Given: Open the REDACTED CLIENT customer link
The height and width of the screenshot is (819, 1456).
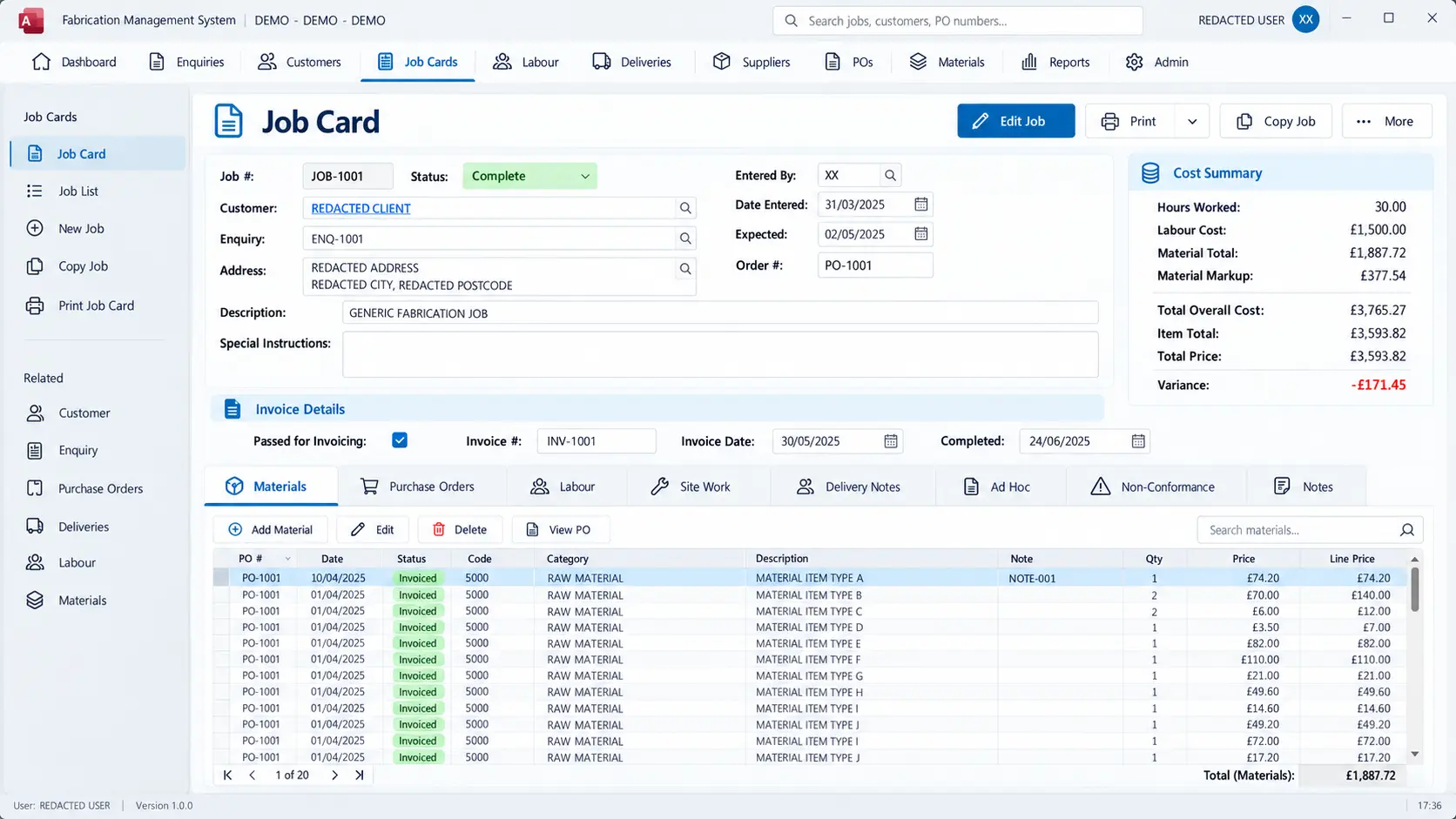Looking at the screenshot, I should (x=361, y=208).
